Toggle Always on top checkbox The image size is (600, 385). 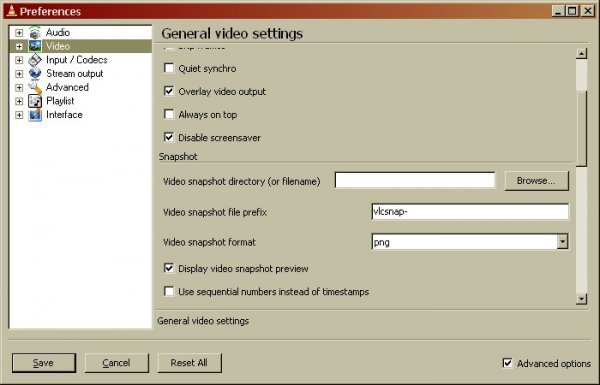click(169, 114)
